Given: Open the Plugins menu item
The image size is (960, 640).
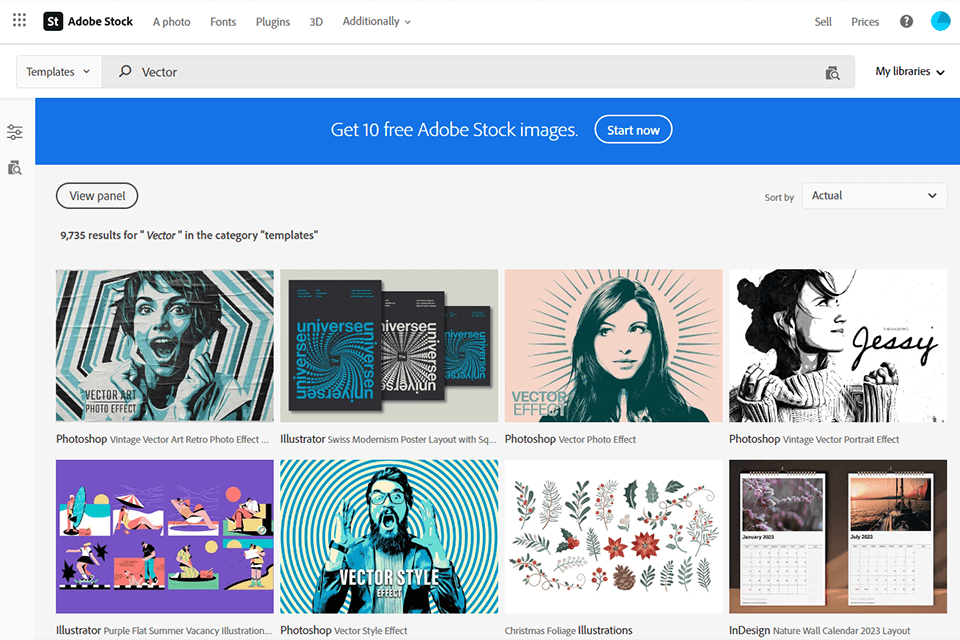Looking at the screenshot, I should pyautogui.click(x=272, y=21).
